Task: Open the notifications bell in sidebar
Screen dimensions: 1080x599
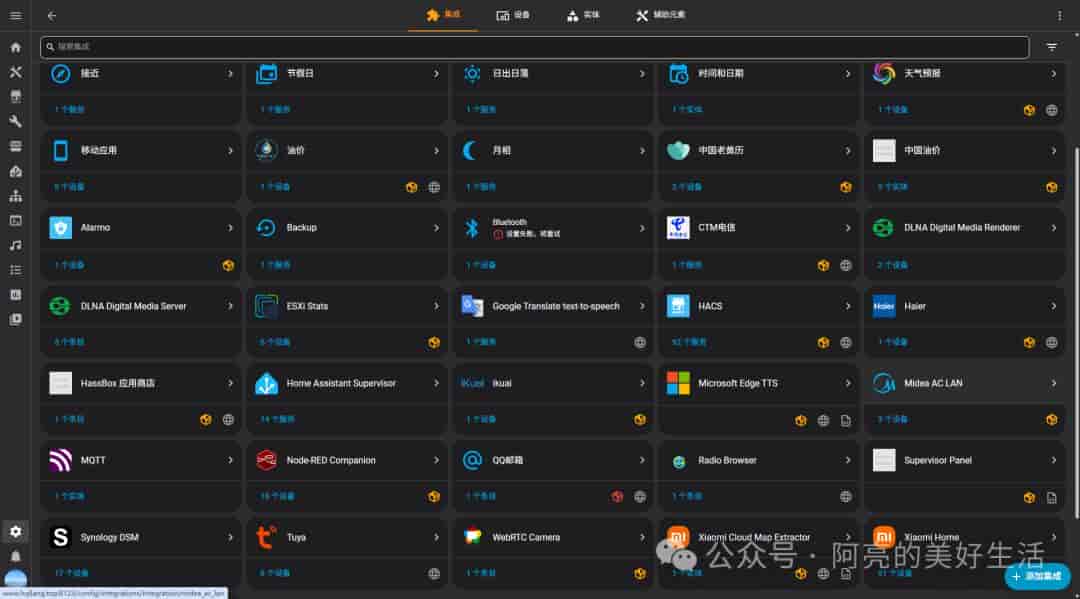Action: [x=15, y=556]
